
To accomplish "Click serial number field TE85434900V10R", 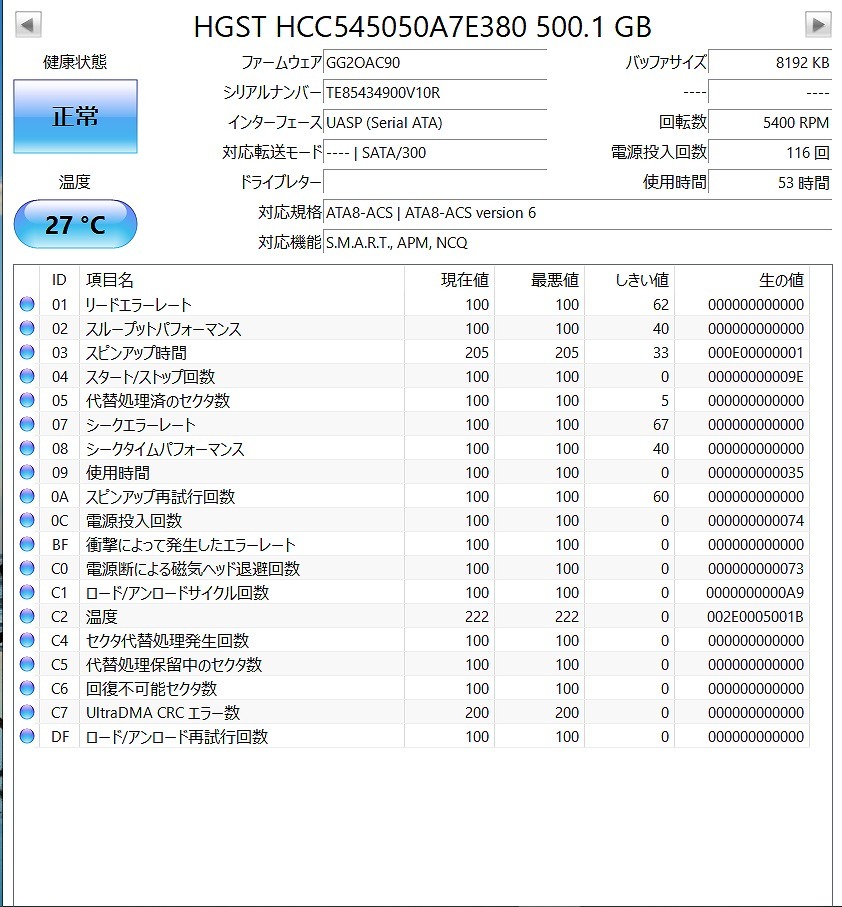I will (435, 93).
